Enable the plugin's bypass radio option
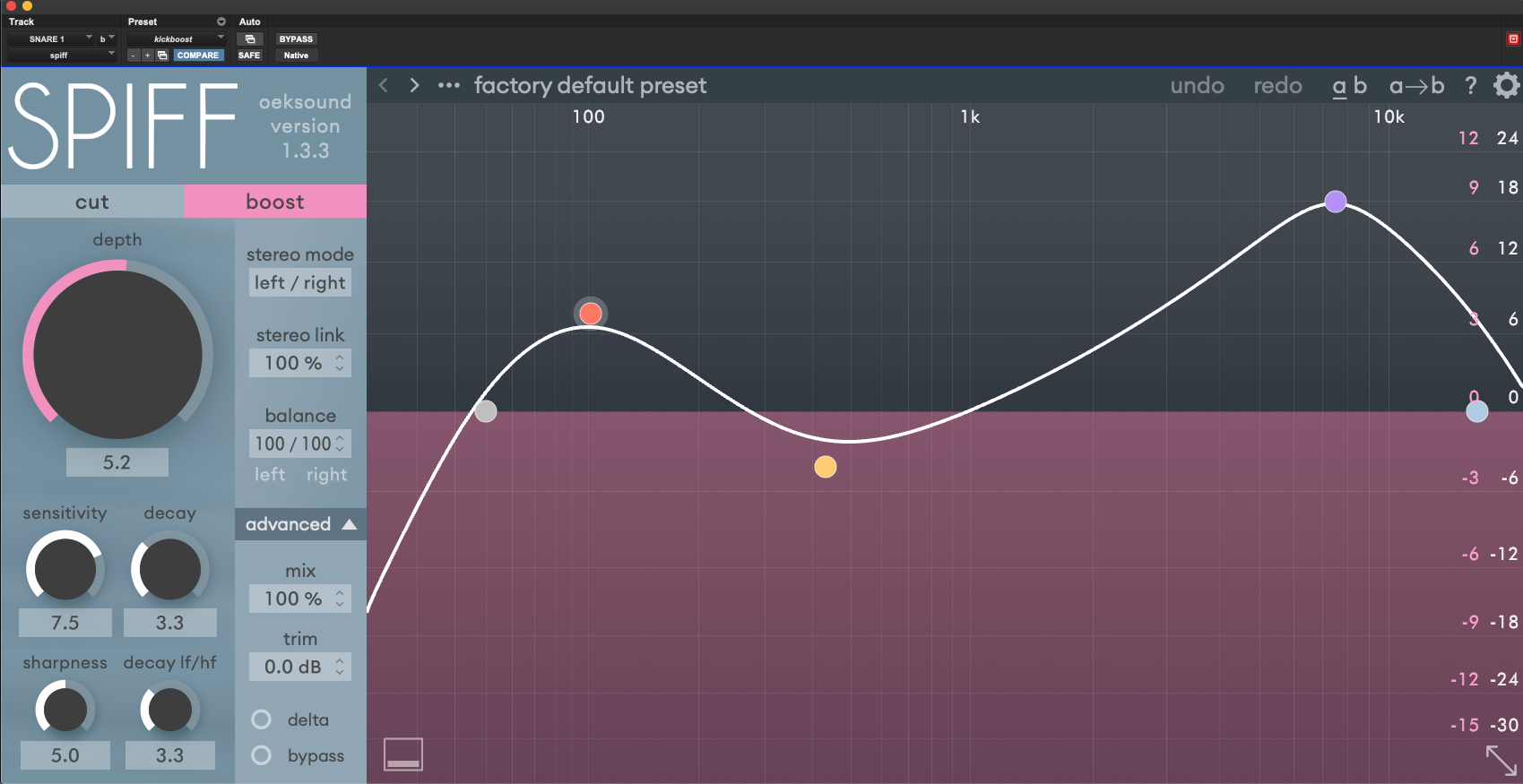This screenshot has height=784, width=1523. (262, 755)
